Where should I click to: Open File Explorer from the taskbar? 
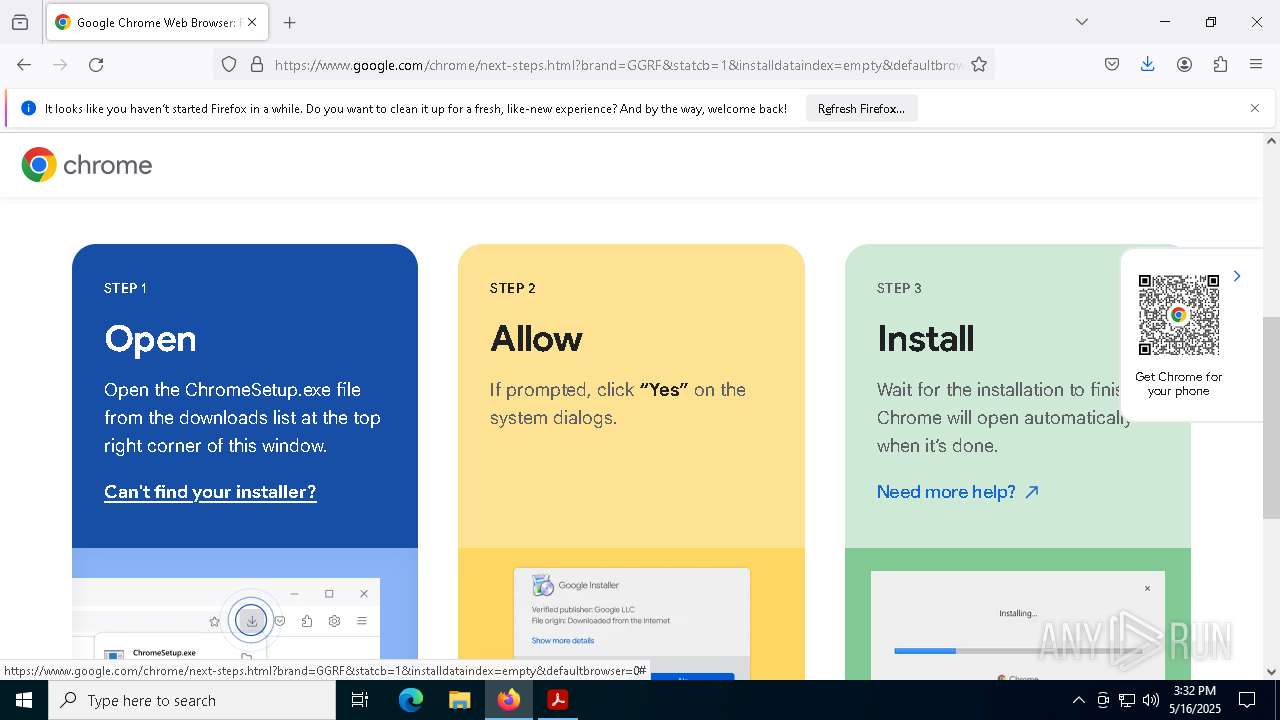[460, 700]
